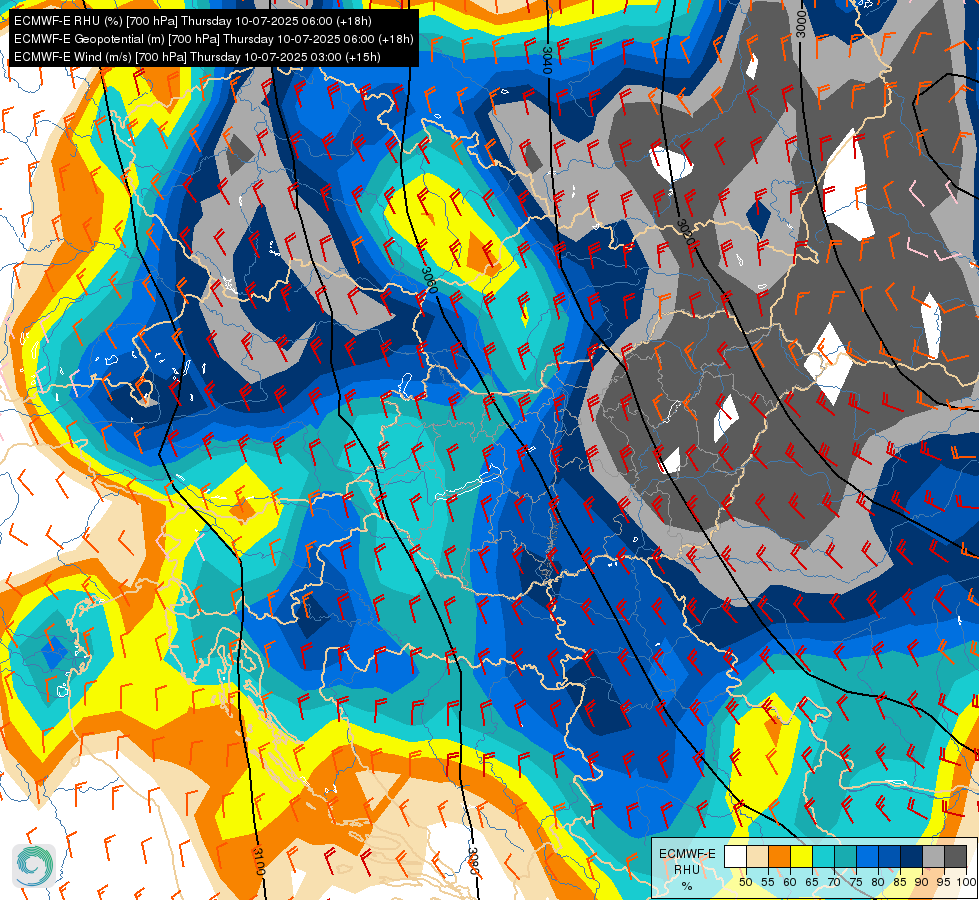Click the legend tick value 55

point(768,883)
